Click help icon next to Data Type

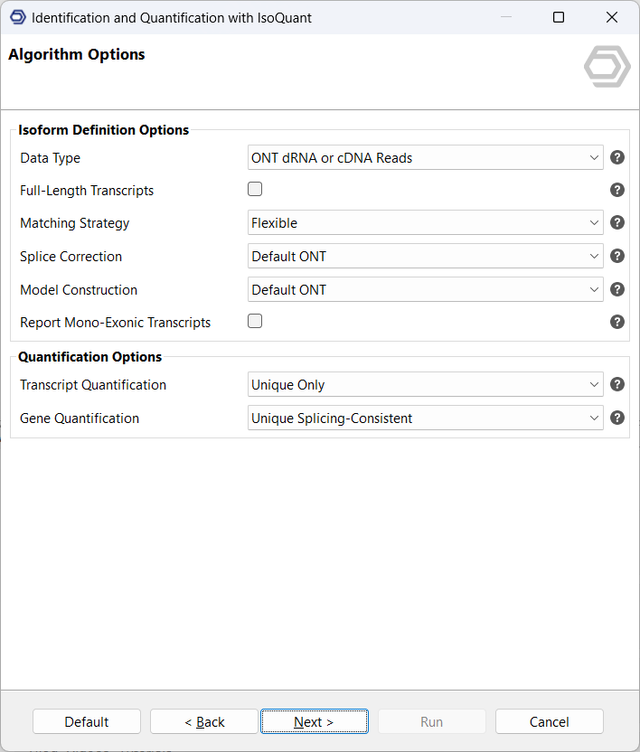pyautogui.click(x=617, y=158)
